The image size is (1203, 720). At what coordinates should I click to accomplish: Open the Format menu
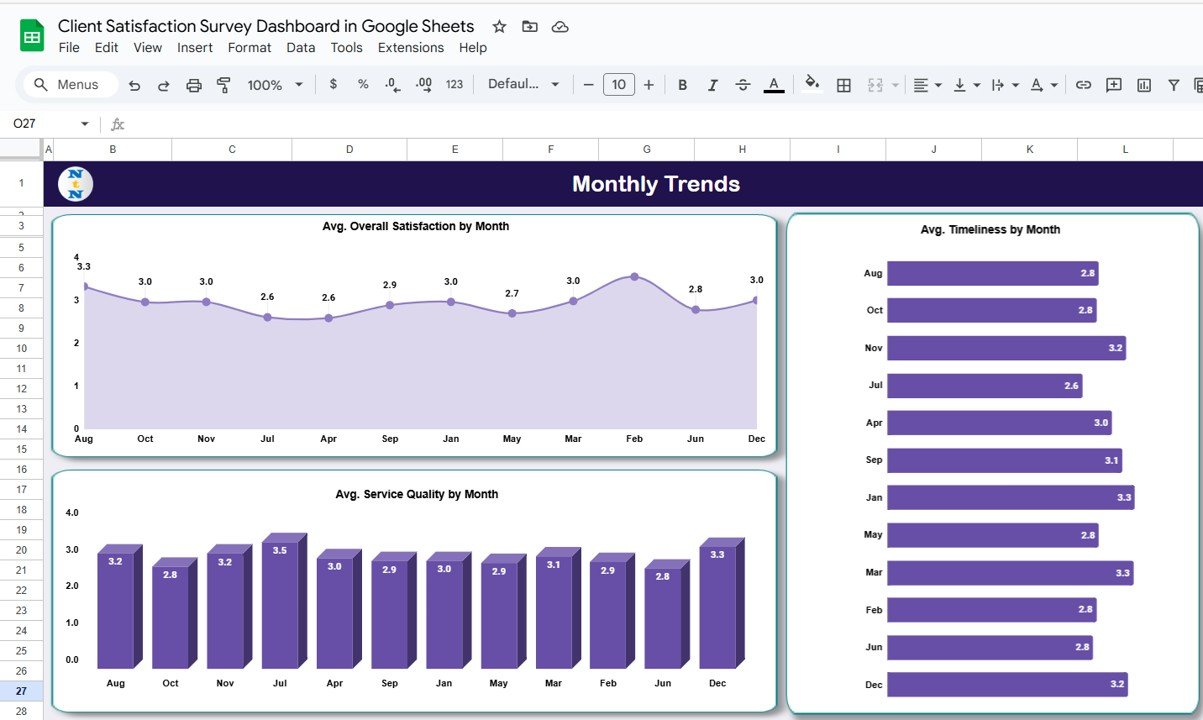click(249, 48)
